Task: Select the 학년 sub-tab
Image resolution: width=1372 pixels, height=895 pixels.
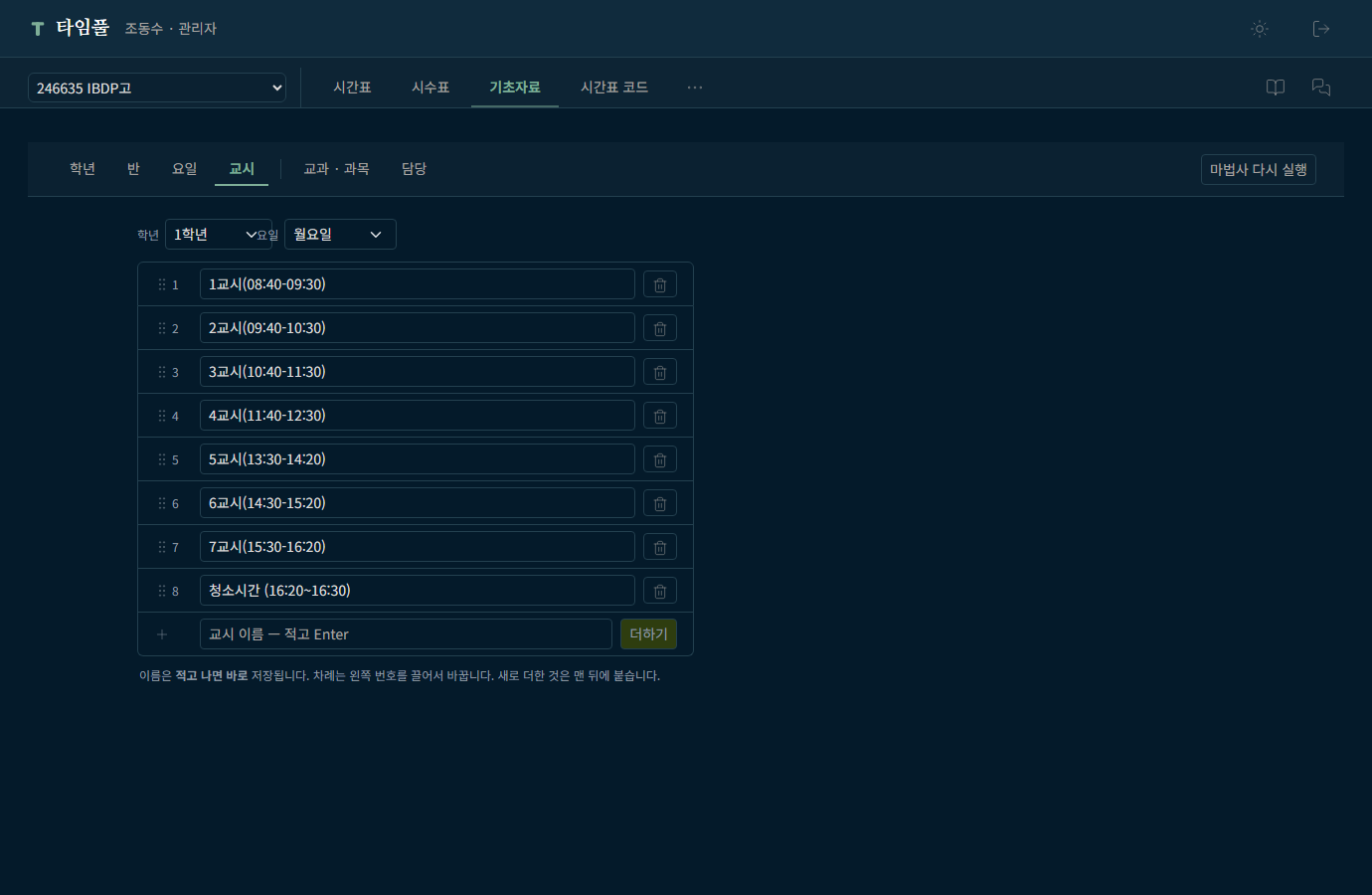Action: click(x=83, y=169)
